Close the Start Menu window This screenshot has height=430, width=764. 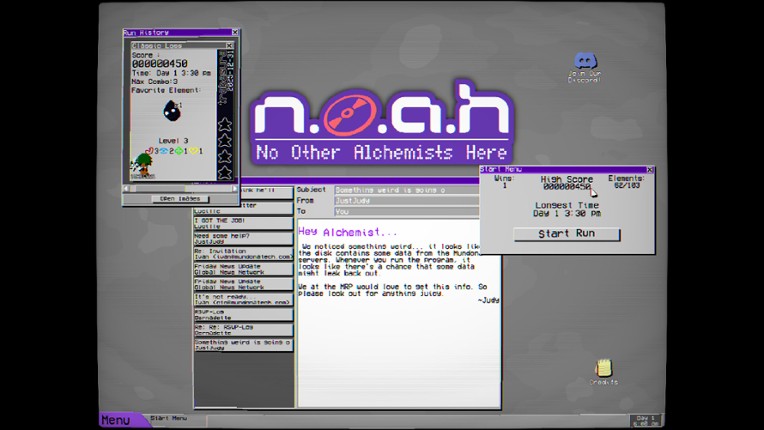tap(651, 170)
